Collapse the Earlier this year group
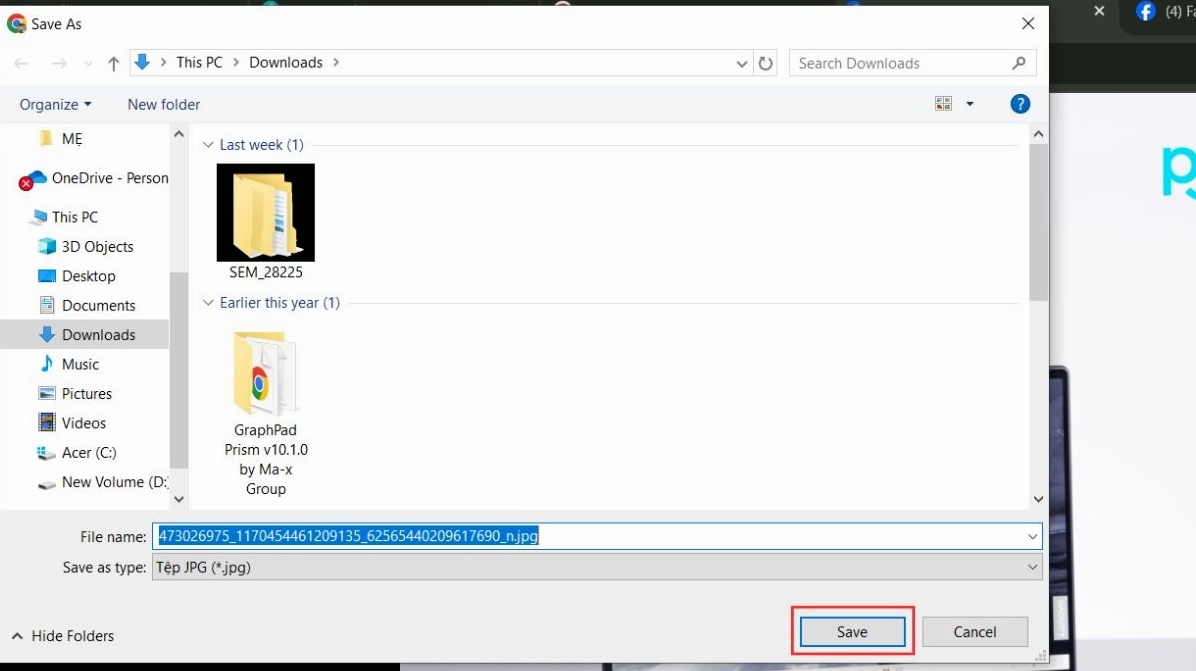The image size is (1196, 671). pos(208,303)
